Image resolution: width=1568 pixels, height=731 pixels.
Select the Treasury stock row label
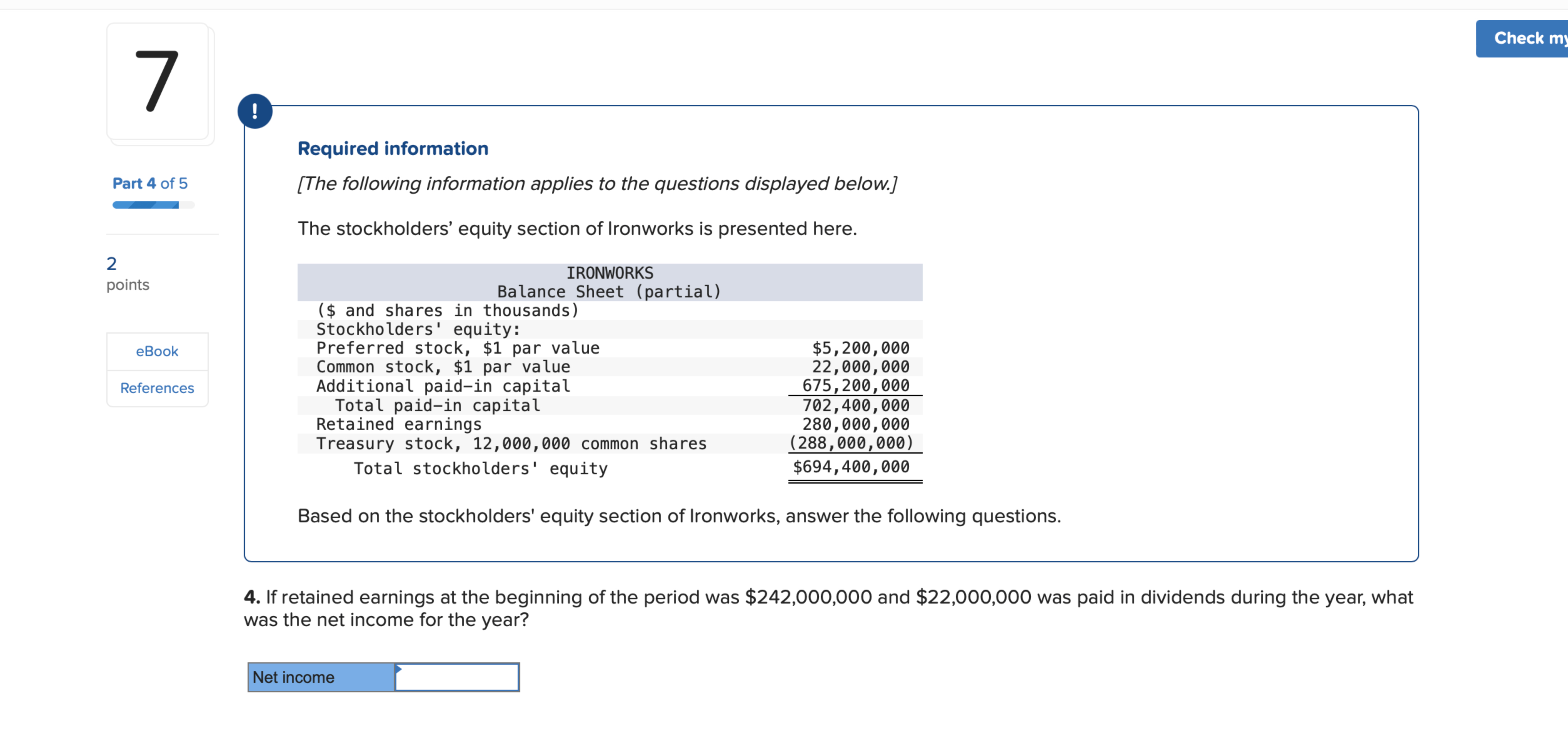(x=511, y=443)
